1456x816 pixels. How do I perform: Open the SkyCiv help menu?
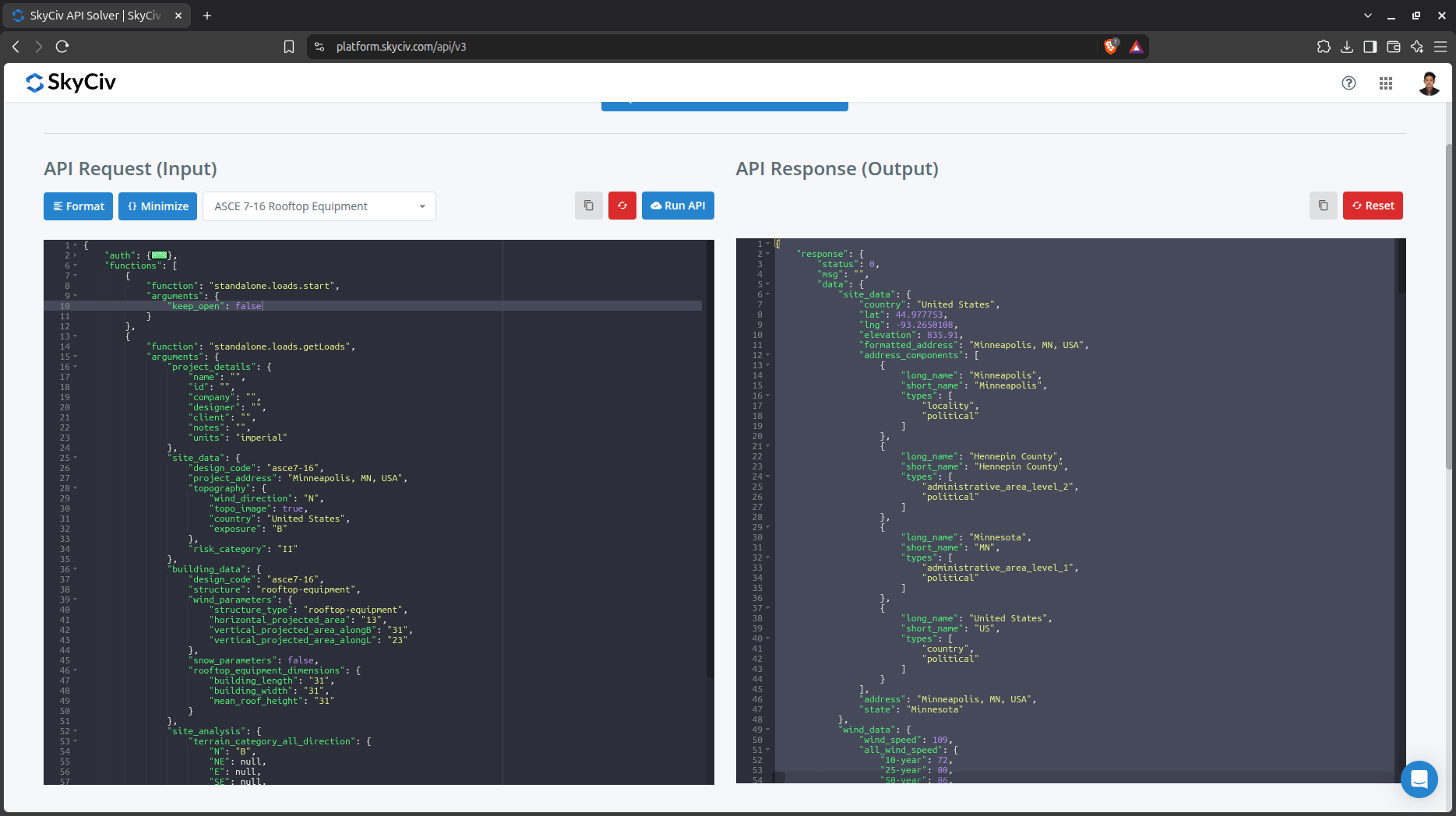point(1348,83)
